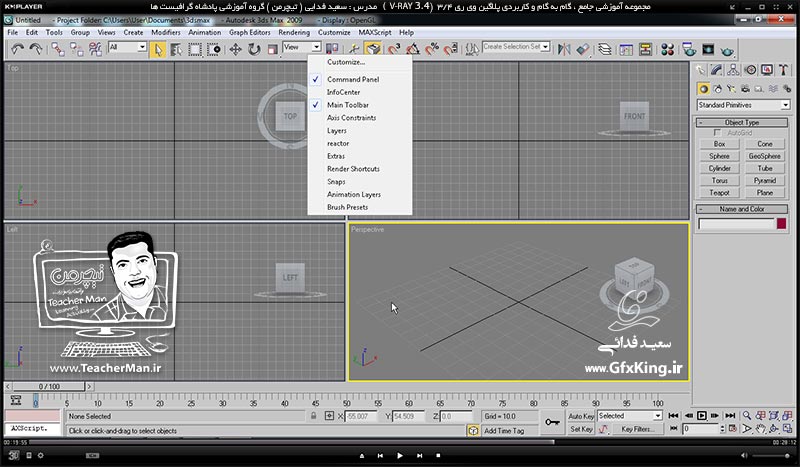Image resolution: width=800 pixels, height=467 pixels.
Task: Switch to the Display panel tab icon
Action: (x=767, y=69)
